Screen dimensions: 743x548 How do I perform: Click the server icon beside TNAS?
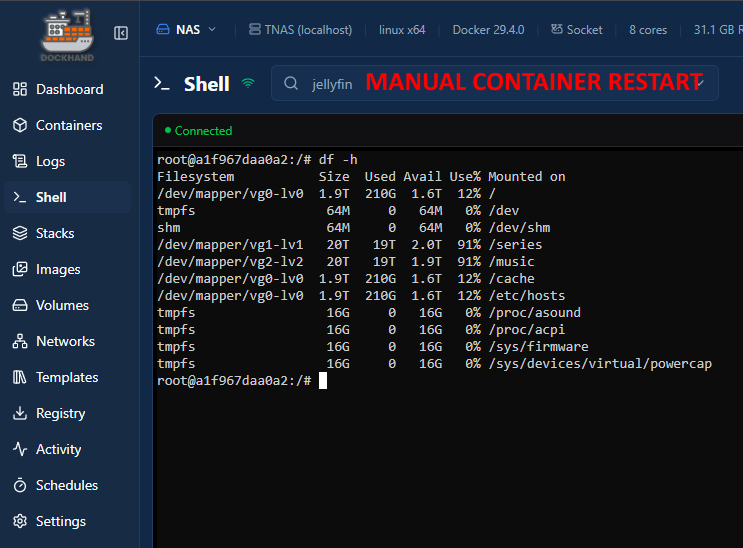254,29
